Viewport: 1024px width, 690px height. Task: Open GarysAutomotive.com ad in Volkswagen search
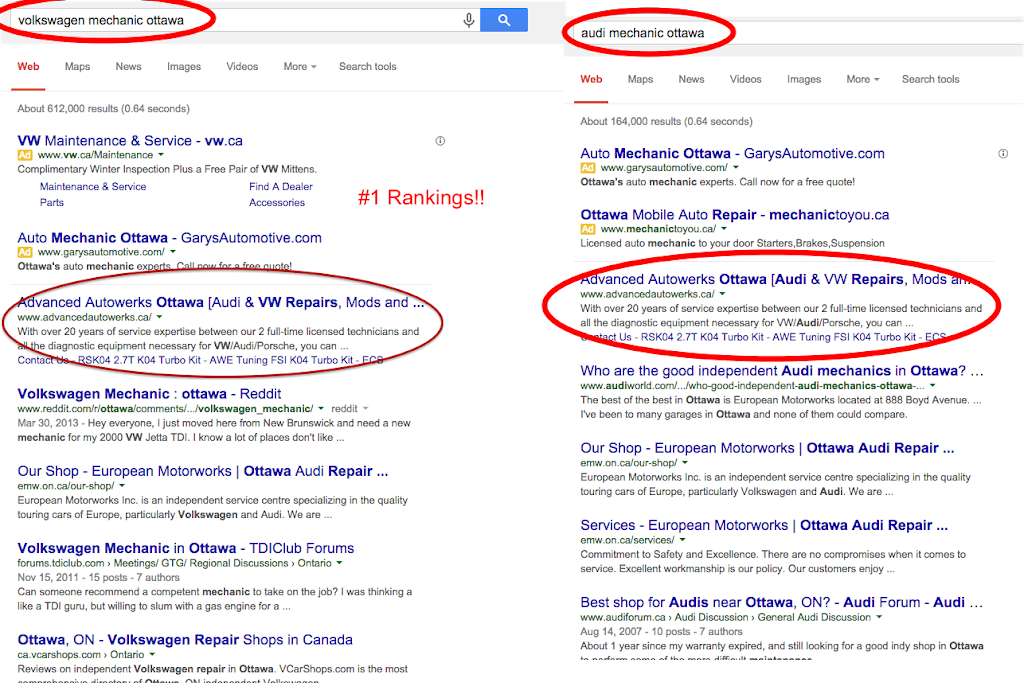(x=170, y=238)
